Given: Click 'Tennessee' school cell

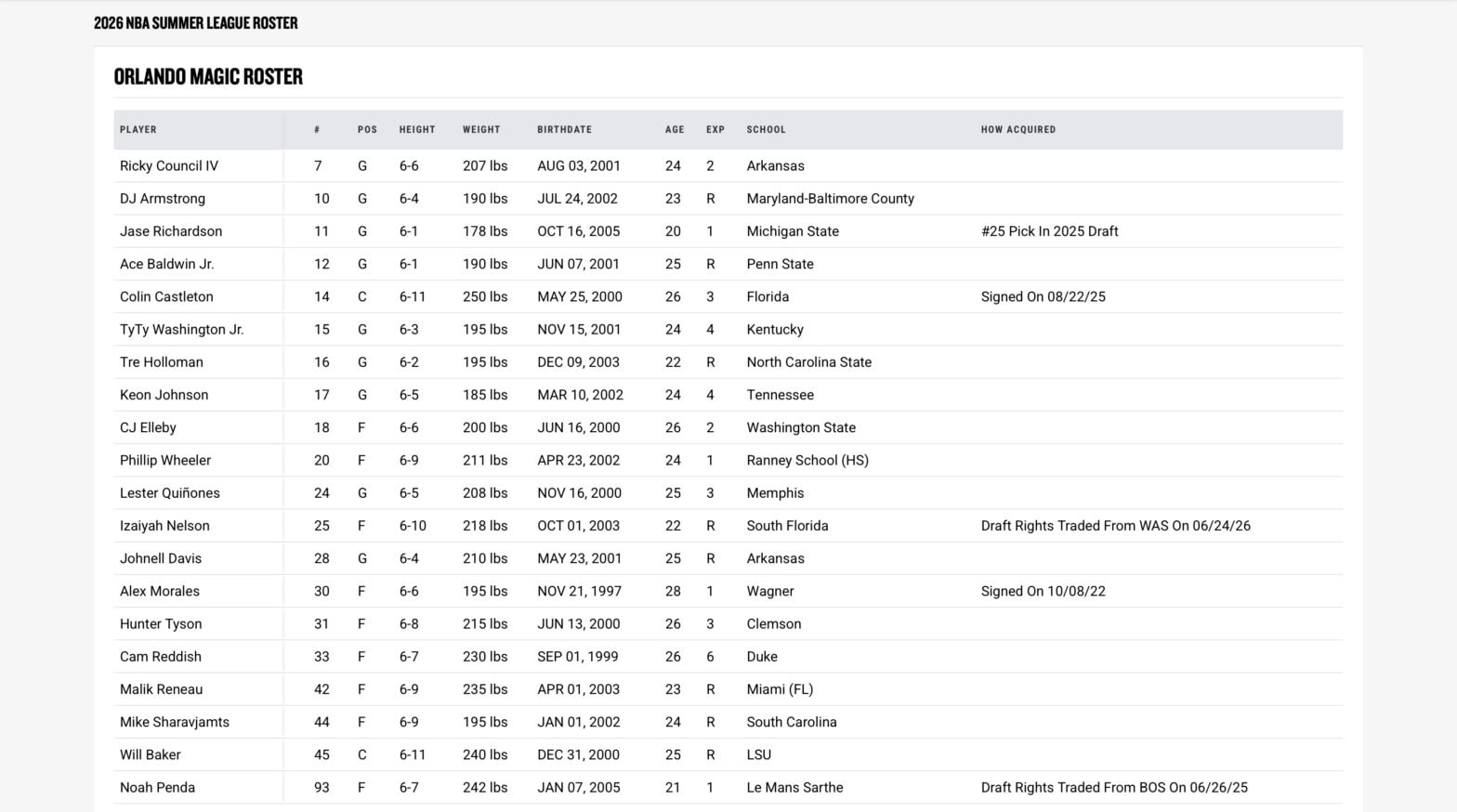Looking at the screenshot, I should click(x=781, y=395).
